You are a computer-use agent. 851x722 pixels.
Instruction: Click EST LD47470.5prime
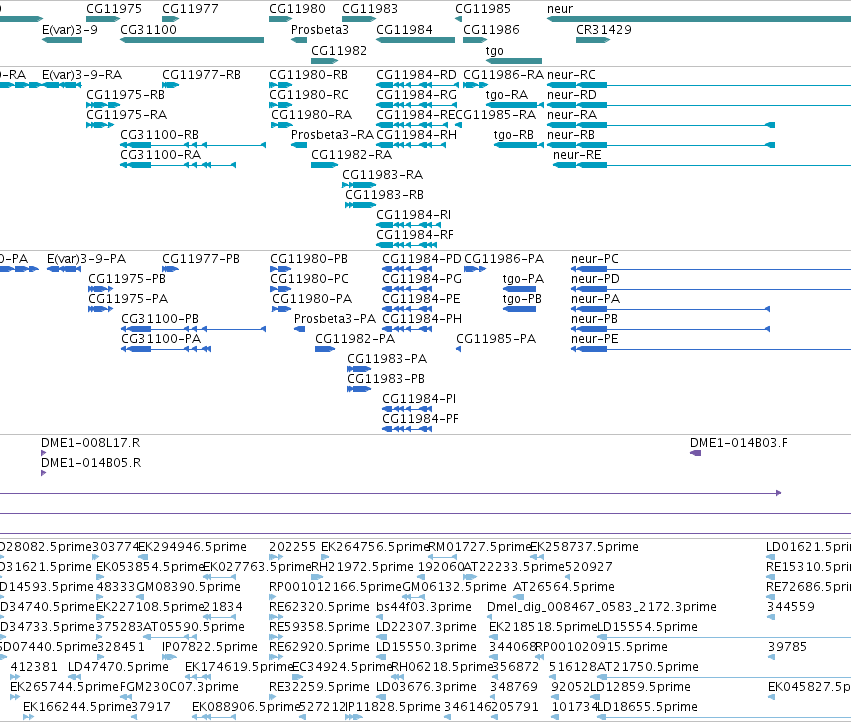[118, 667]
